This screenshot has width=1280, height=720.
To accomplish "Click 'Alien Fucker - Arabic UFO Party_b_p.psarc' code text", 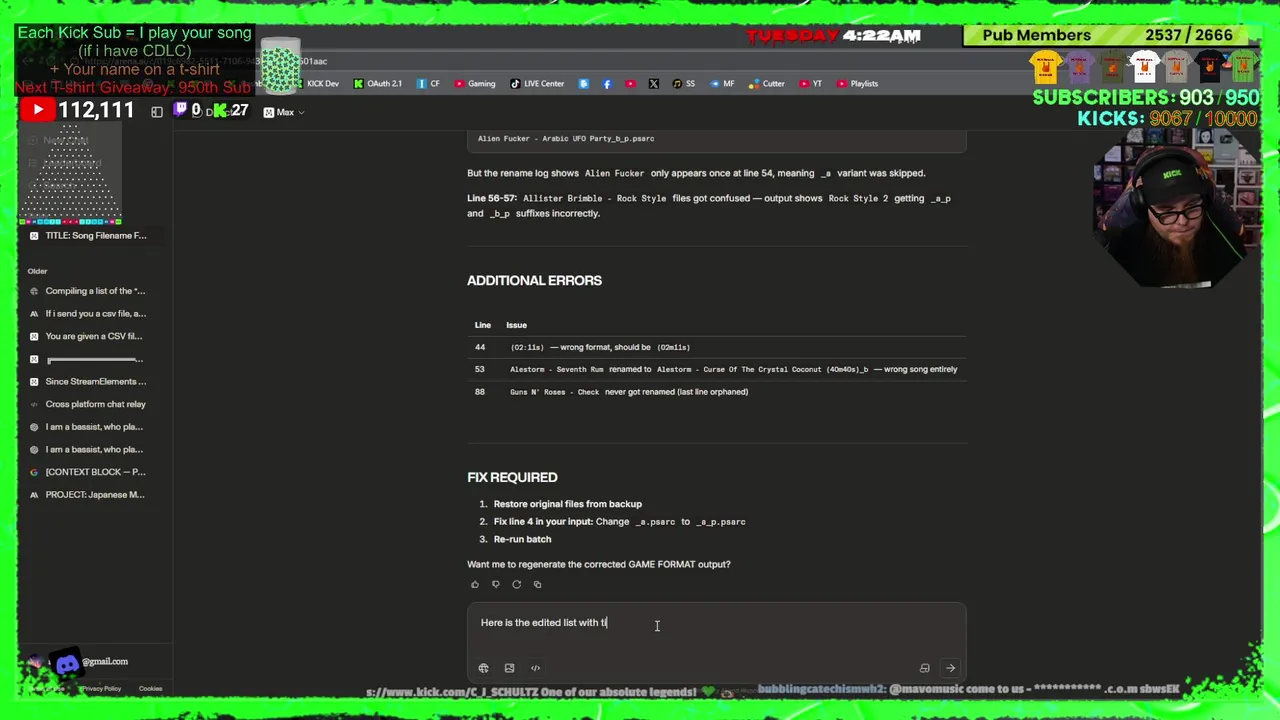I will [566, 139].
